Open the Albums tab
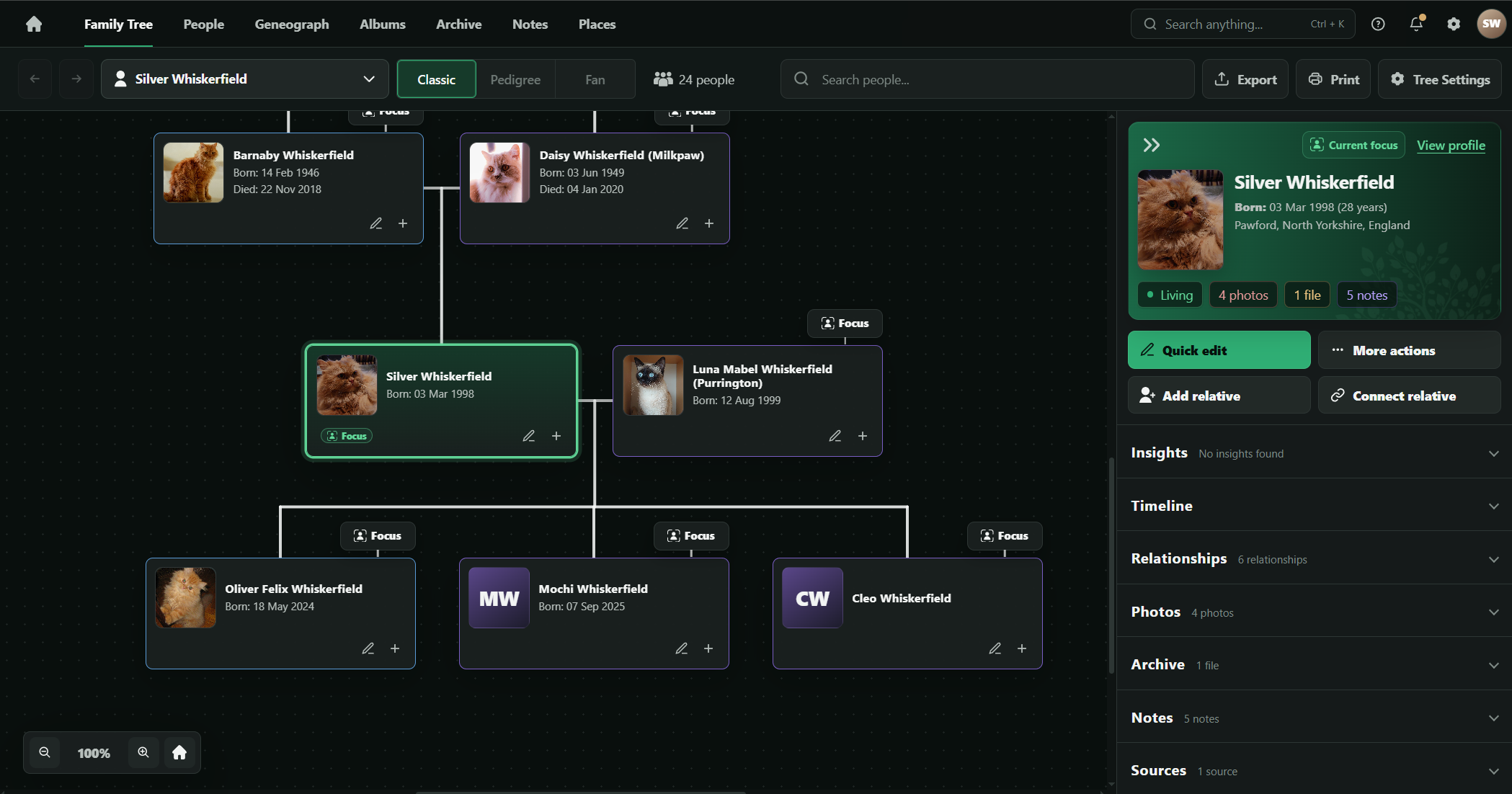The height and width of the screenshot is (794, 1512). click(383, 24)
